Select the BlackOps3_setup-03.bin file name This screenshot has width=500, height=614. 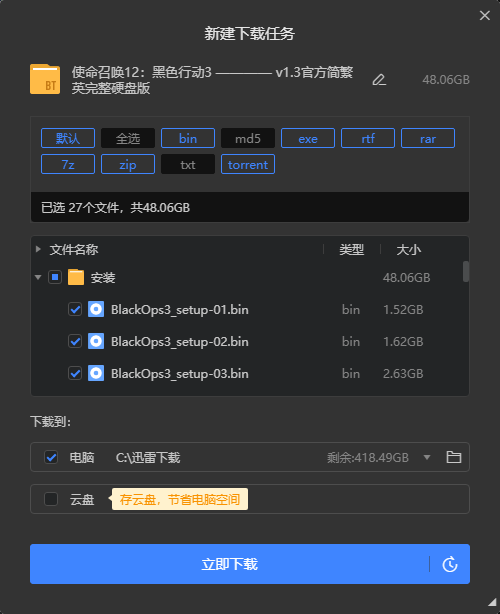coord(180,374)
